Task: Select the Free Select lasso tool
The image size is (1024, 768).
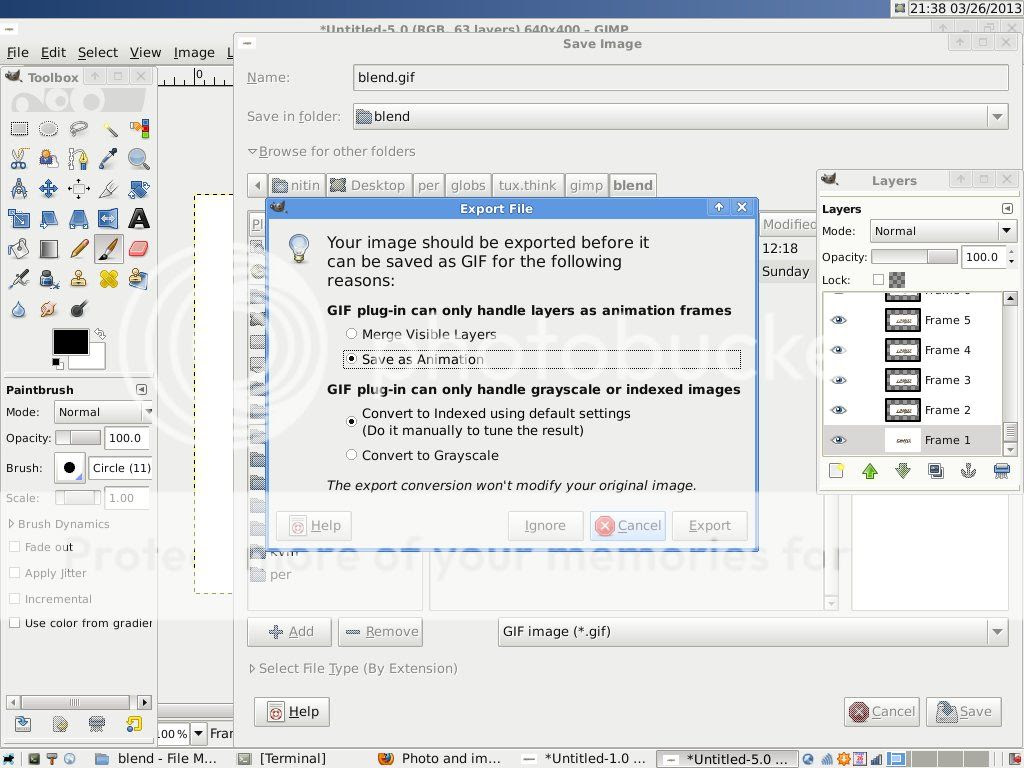Action: click(x=78, y=129)
